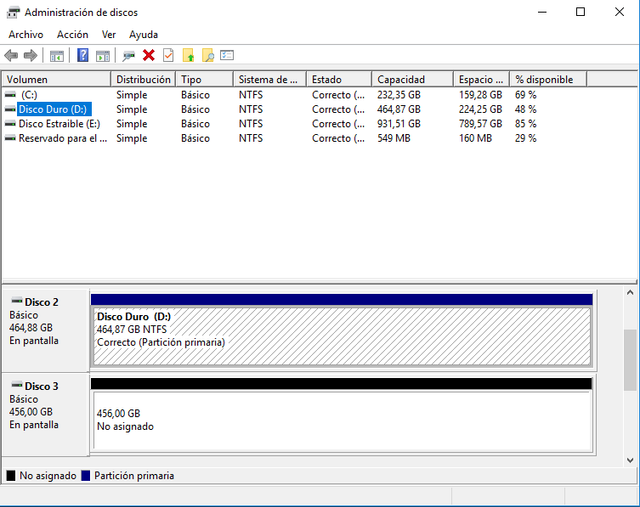This screenshot has width=640, height=507.
Task: Sort by the Volumen column header
Action: click(x=56, y=79)
